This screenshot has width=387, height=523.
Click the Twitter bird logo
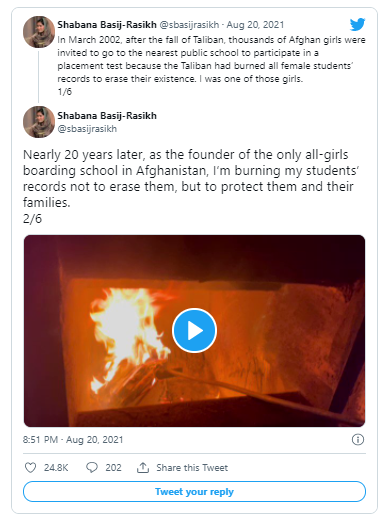pos(357,25)
